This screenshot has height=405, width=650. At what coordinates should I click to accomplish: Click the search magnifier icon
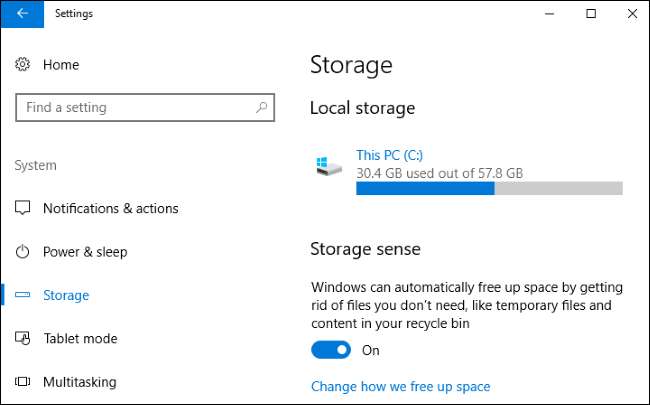click(x=261, y=107)
